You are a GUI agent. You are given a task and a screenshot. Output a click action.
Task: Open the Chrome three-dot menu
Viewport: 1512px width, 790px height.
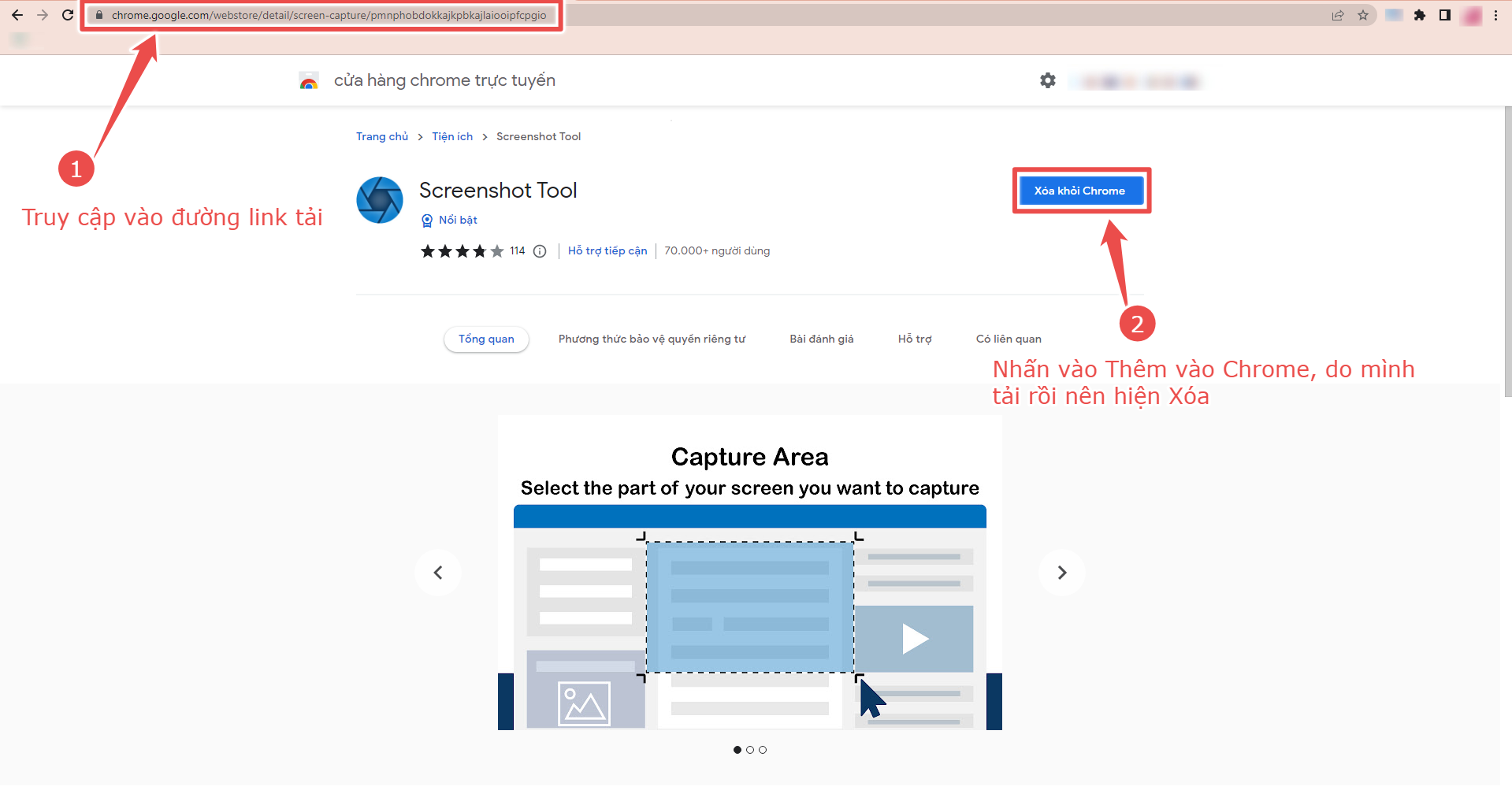(x=1497, y=15)
